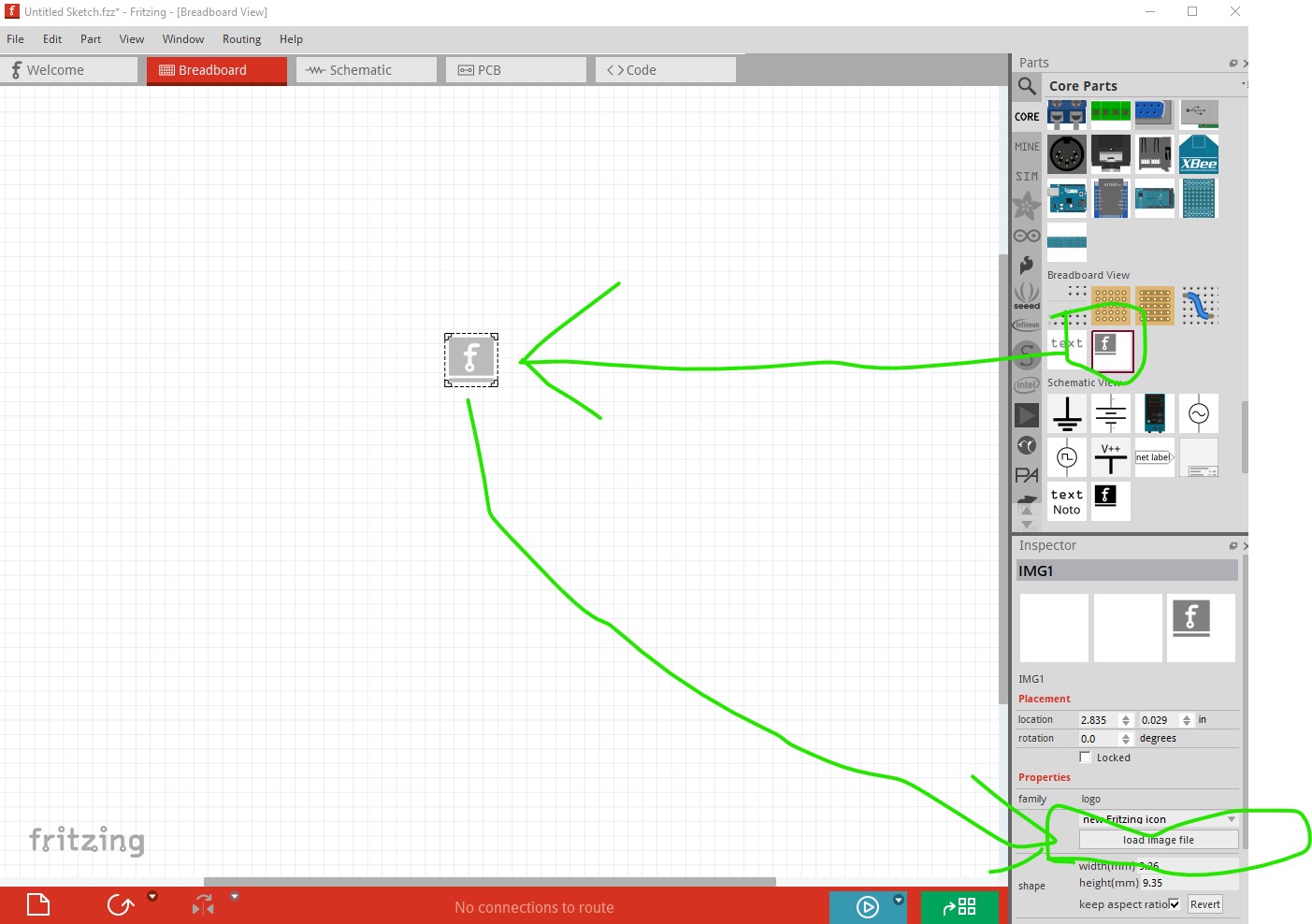Select the net label part
1312x924 pixels.
pos(1154,457)
